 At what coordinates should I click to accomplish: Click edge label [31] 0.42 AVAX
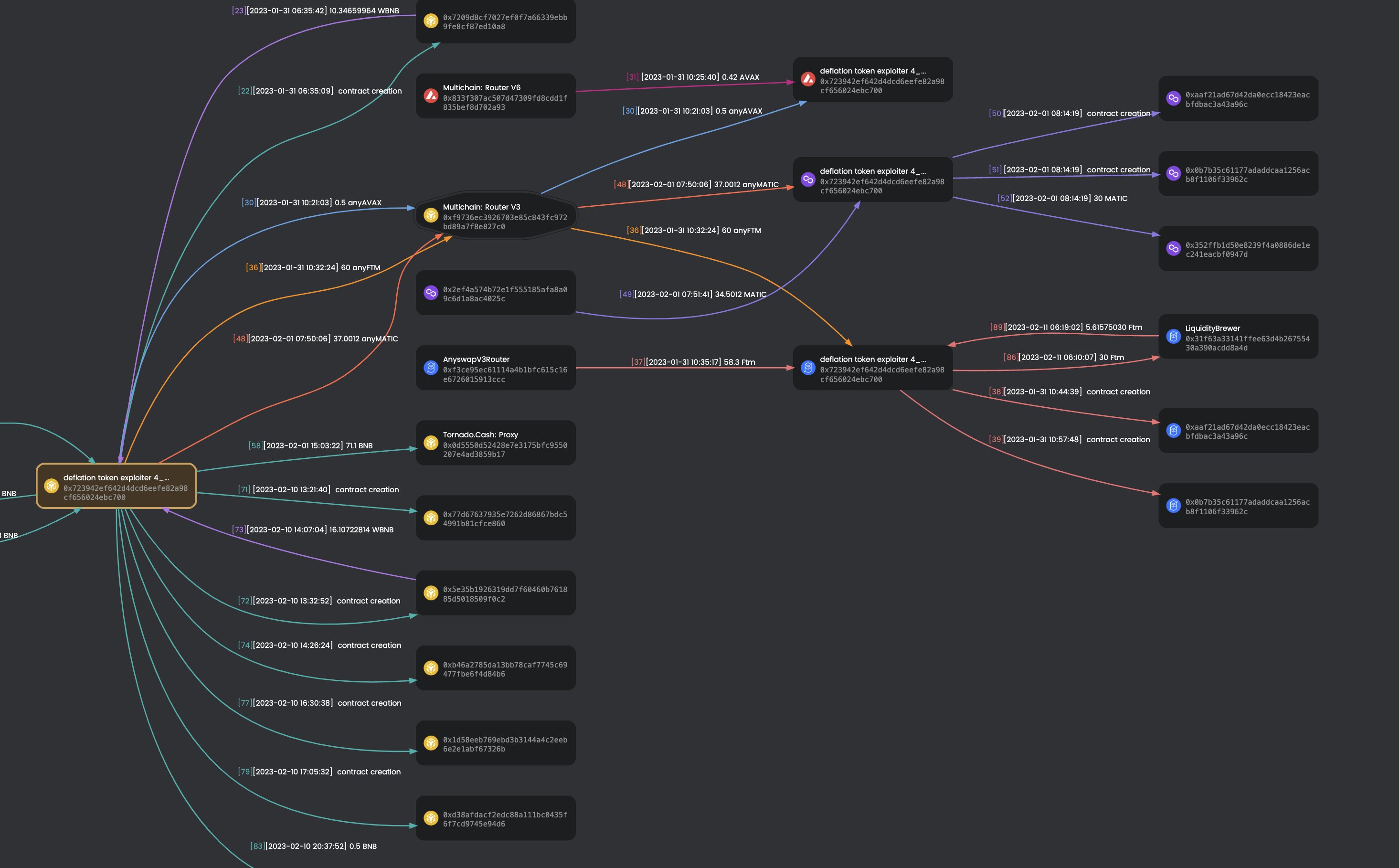click(693, 77)
